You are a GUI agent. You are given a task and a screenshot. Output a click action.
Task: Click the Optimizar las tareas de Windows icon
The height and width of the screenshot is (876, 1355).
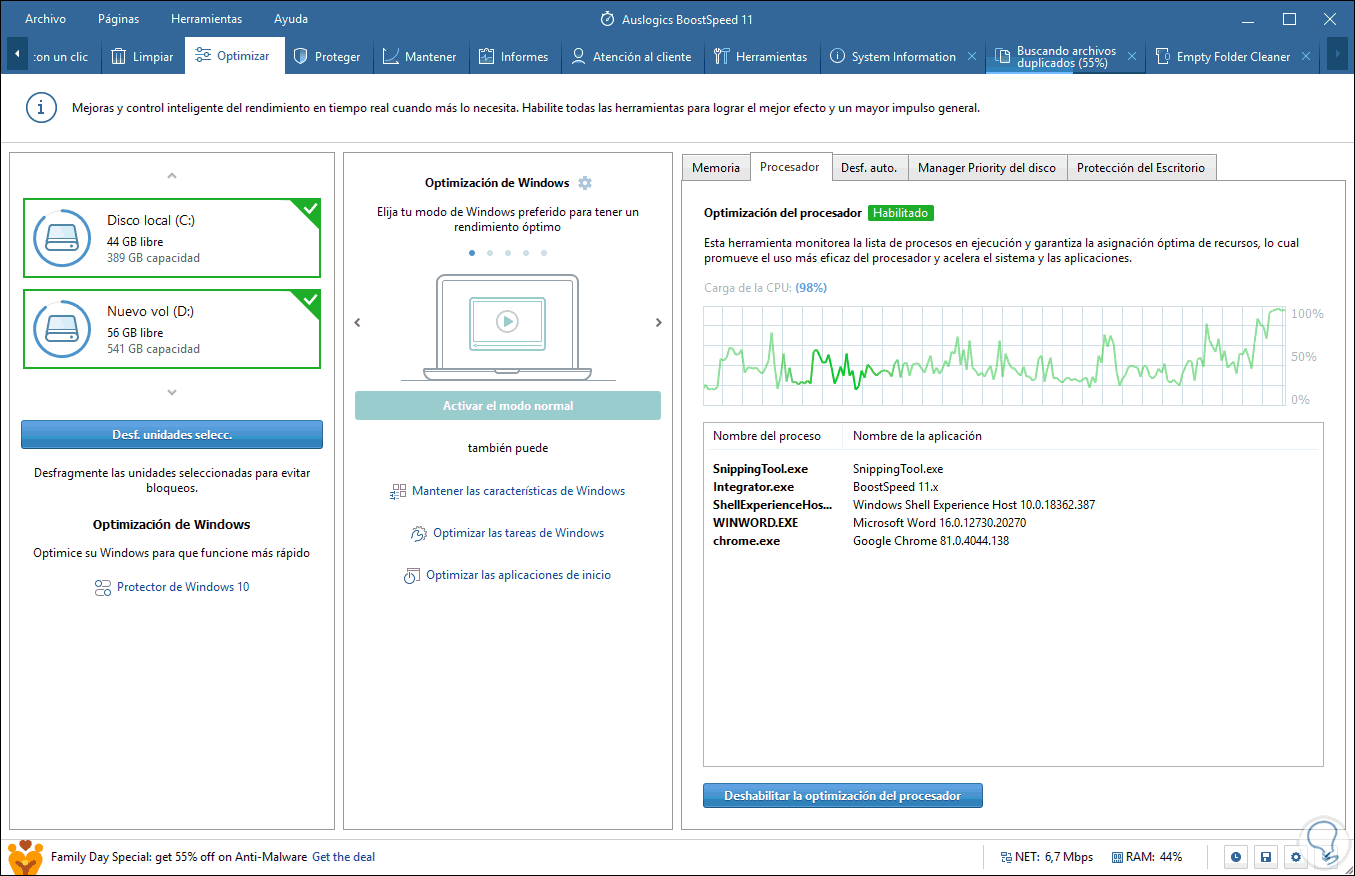pos(419,534)
